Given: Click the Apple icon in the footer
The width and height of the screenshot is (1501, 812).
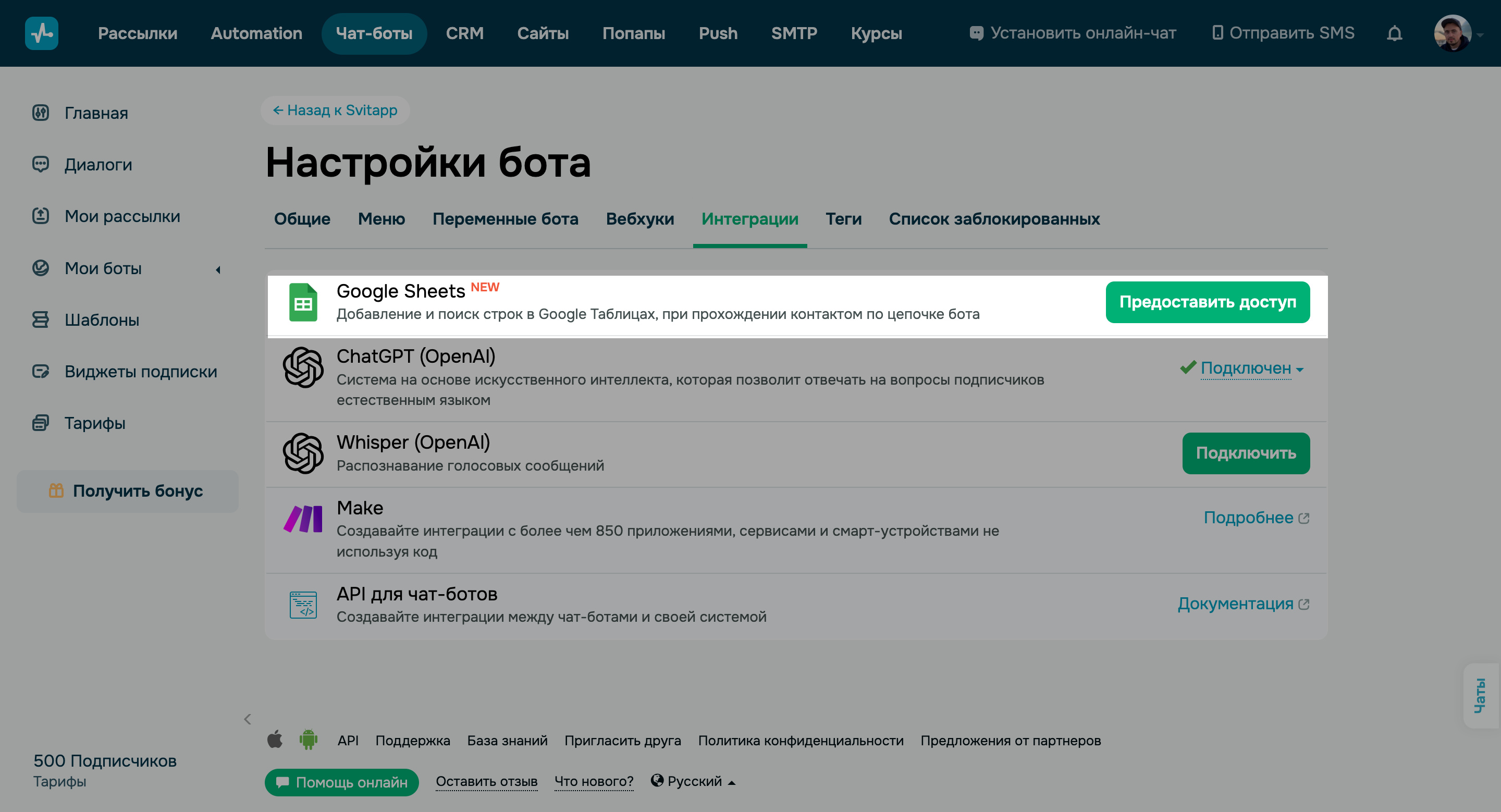Looking at the screenshot, I should (x=275, y=739).
